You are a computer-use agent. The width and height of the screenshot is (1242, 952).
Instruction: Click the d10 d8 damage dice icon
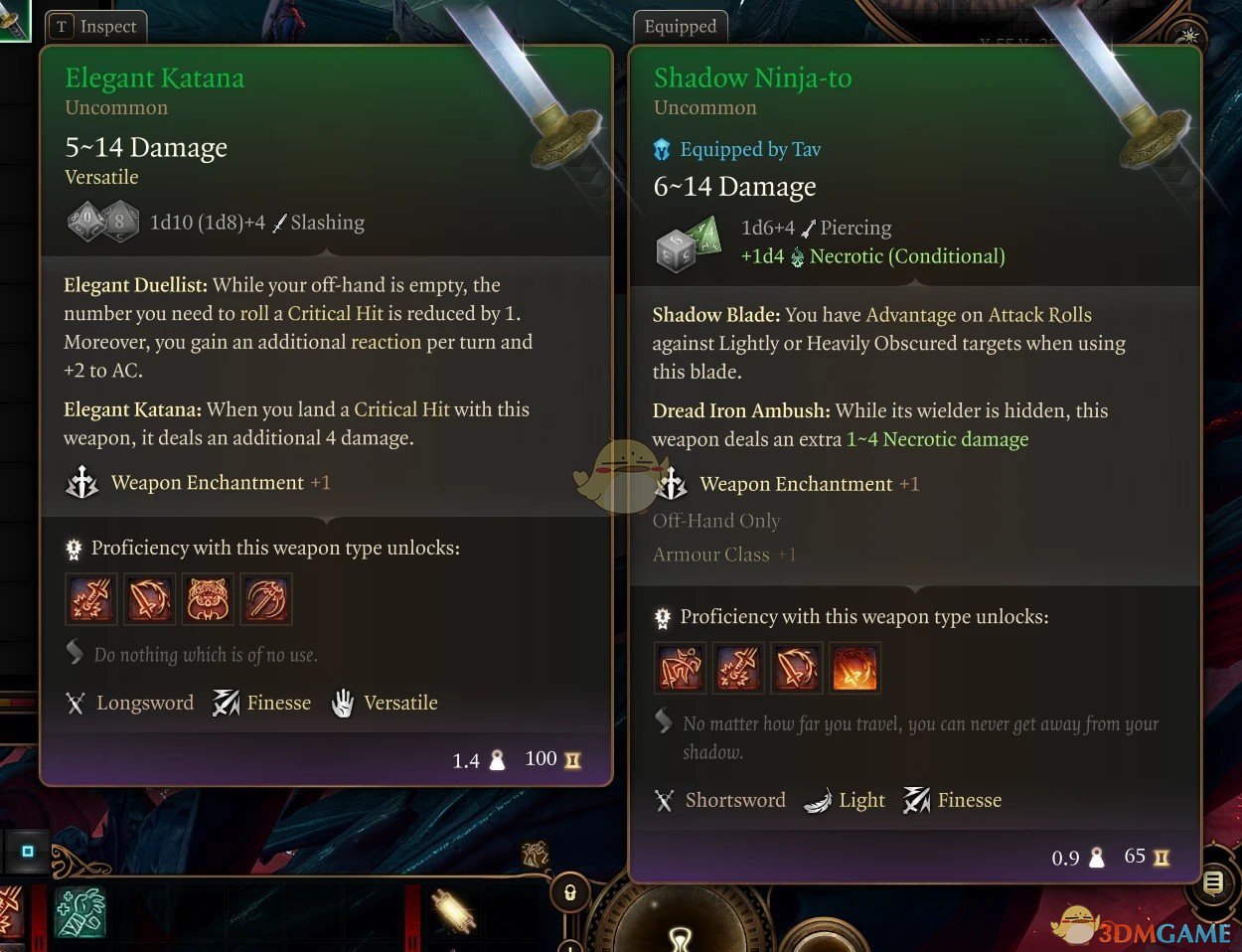[101, 223]
